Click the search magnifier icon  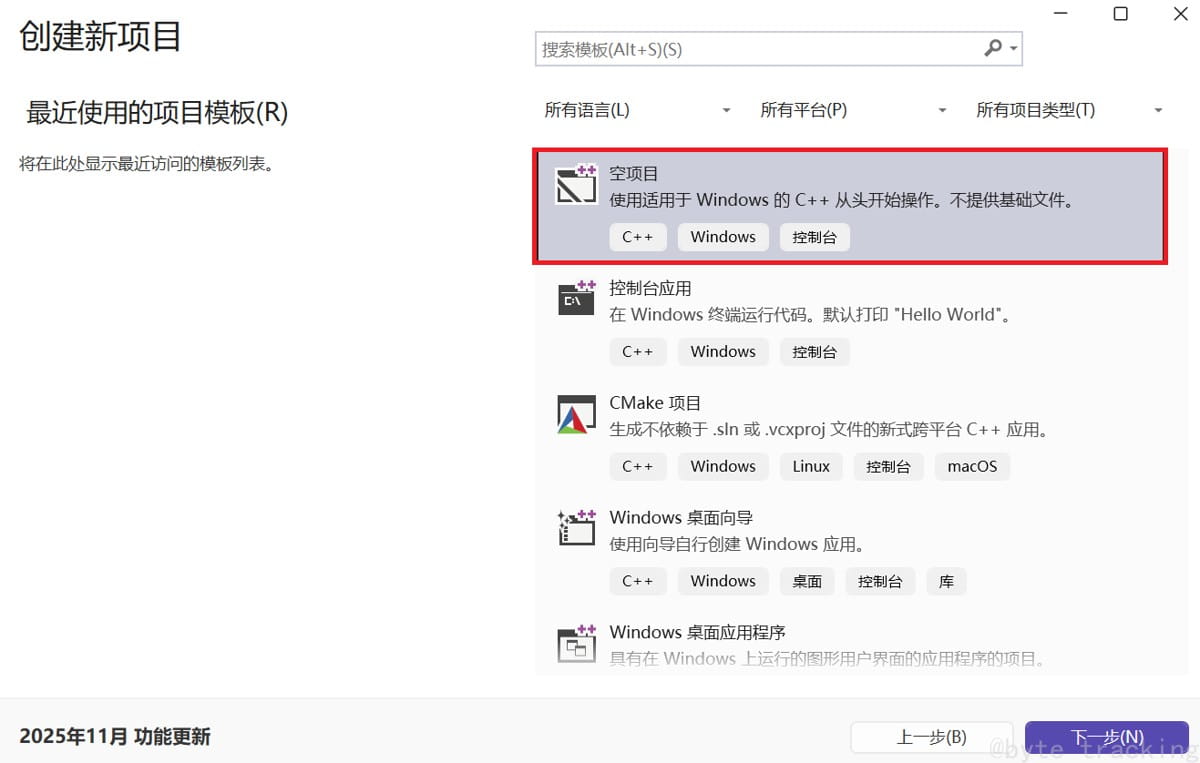(x=993, y=48)
